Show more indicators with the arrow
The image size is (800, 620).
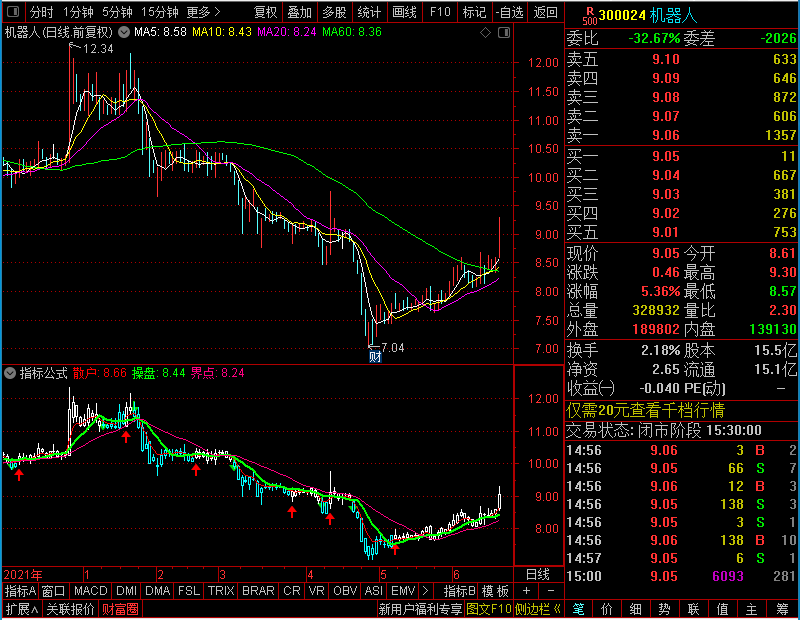tap(425, 591)
